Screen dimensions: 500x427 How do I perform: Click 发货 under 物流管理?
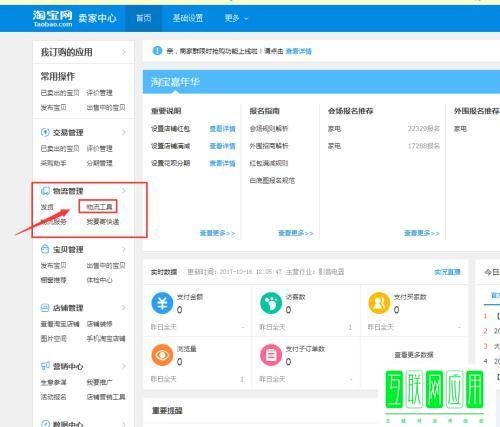click(47, 207)
